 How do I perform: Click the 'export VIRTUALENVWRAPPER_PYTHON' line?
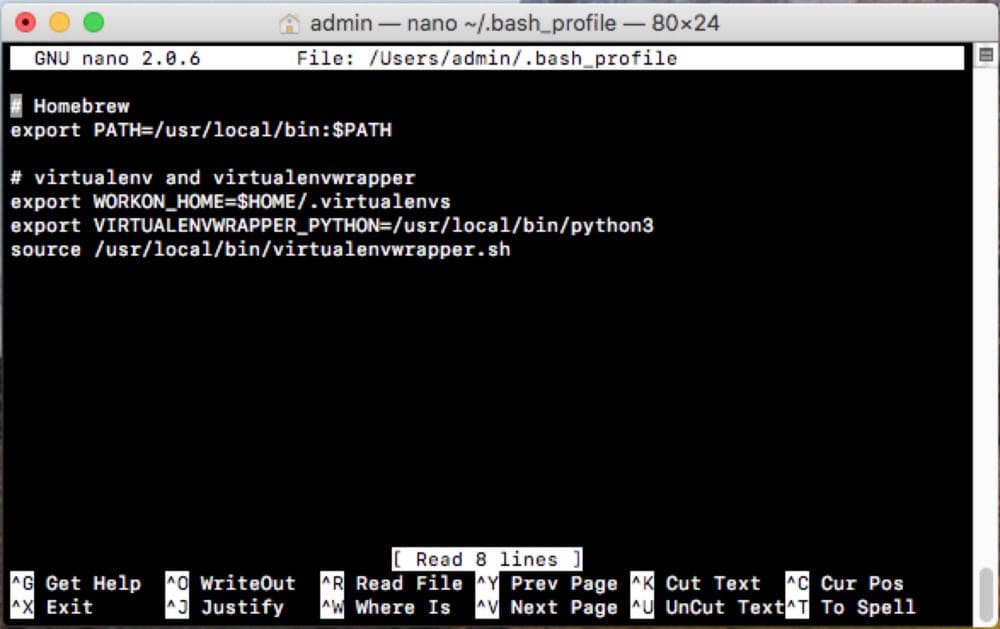coord(332,225)
